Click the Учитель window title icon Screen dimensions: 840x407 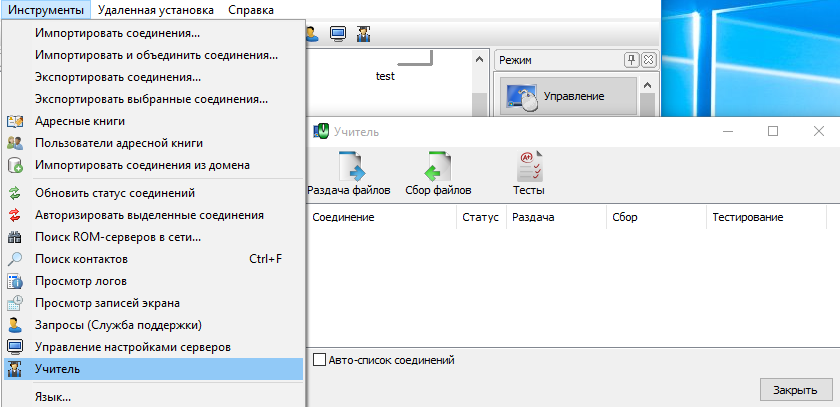click(x=321, y=131)
